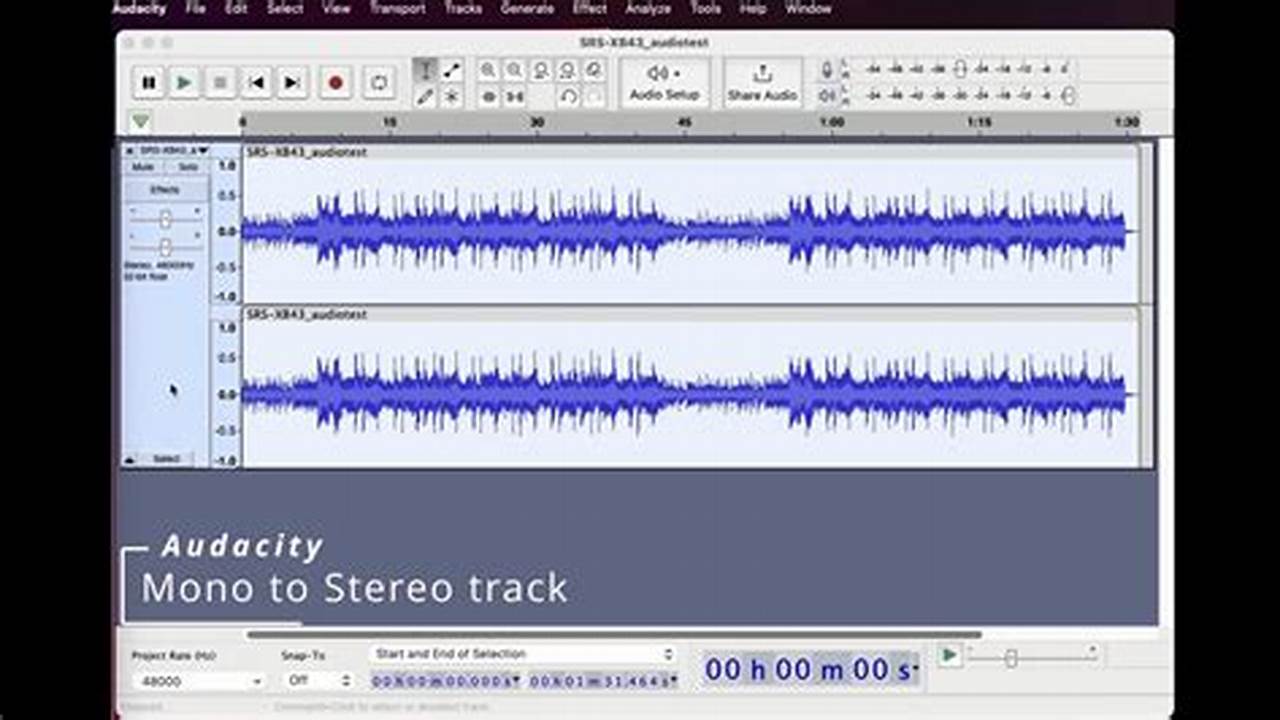Start playback with the green Play button
The image size is (1280, 720).
tap(184, 83)
